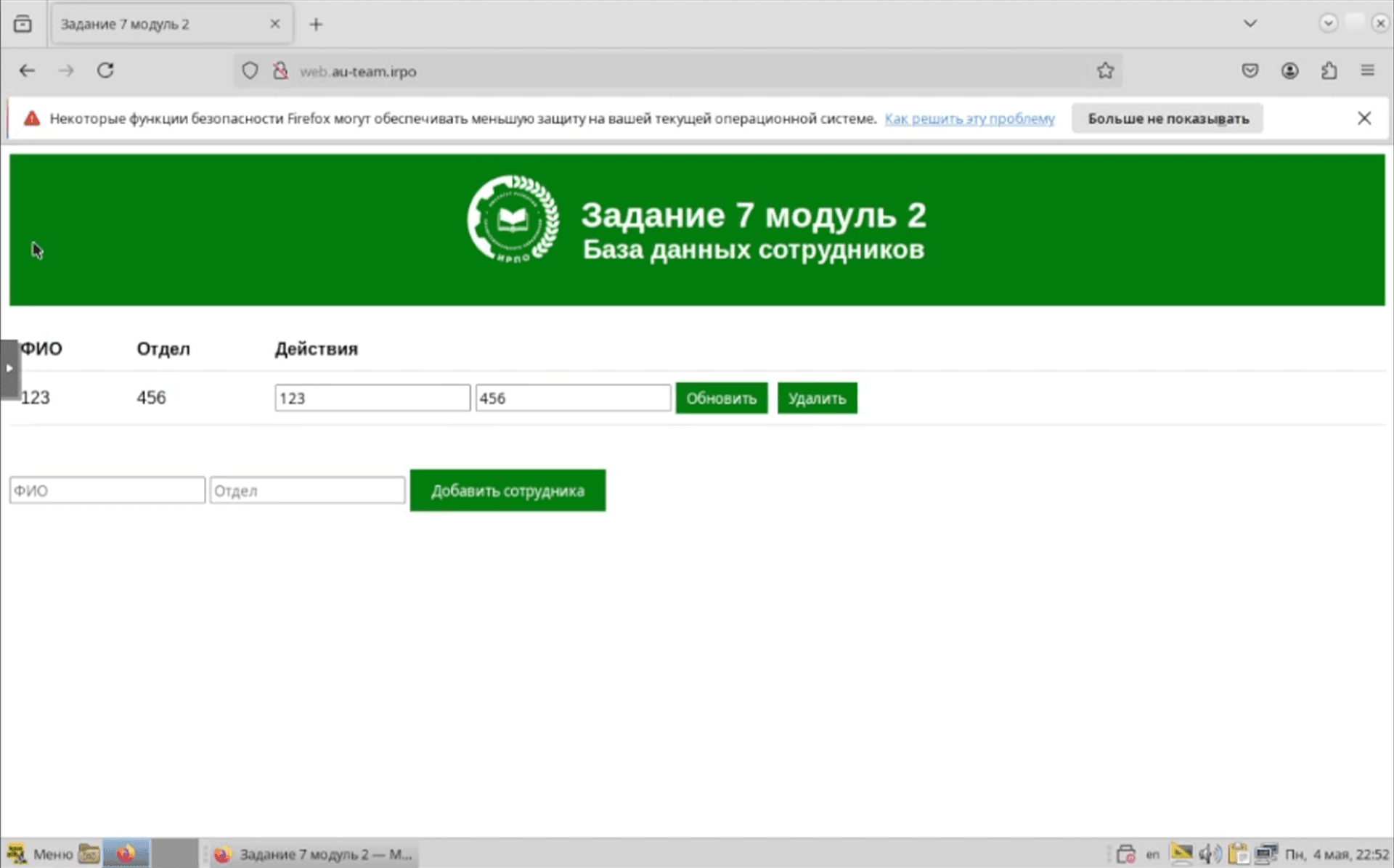Screen dimensions: 1394x868
Task: Click the insecure connection lock icon
Action: coord(280,71)
